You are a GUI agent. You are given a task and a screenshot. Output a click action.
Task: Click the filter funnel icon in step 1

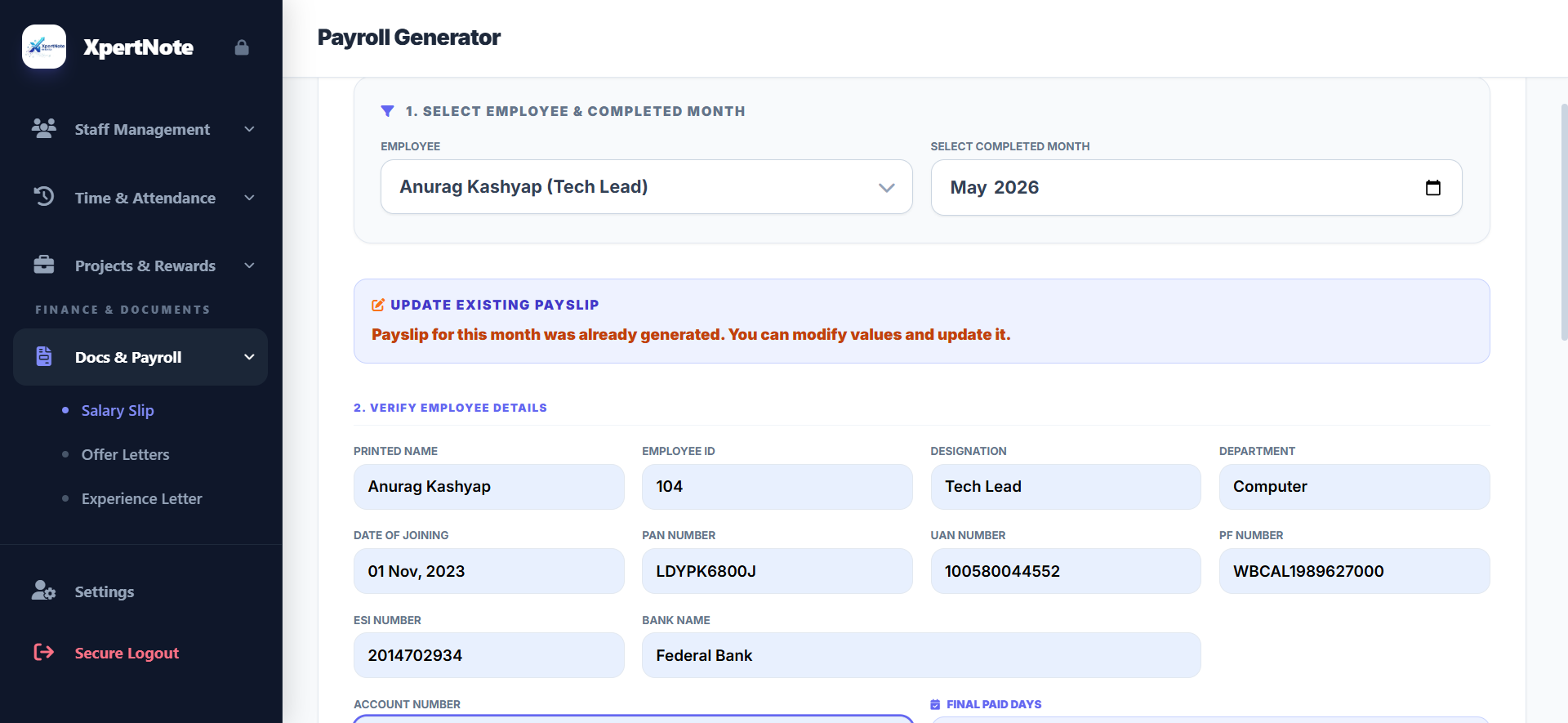[388, 111]
